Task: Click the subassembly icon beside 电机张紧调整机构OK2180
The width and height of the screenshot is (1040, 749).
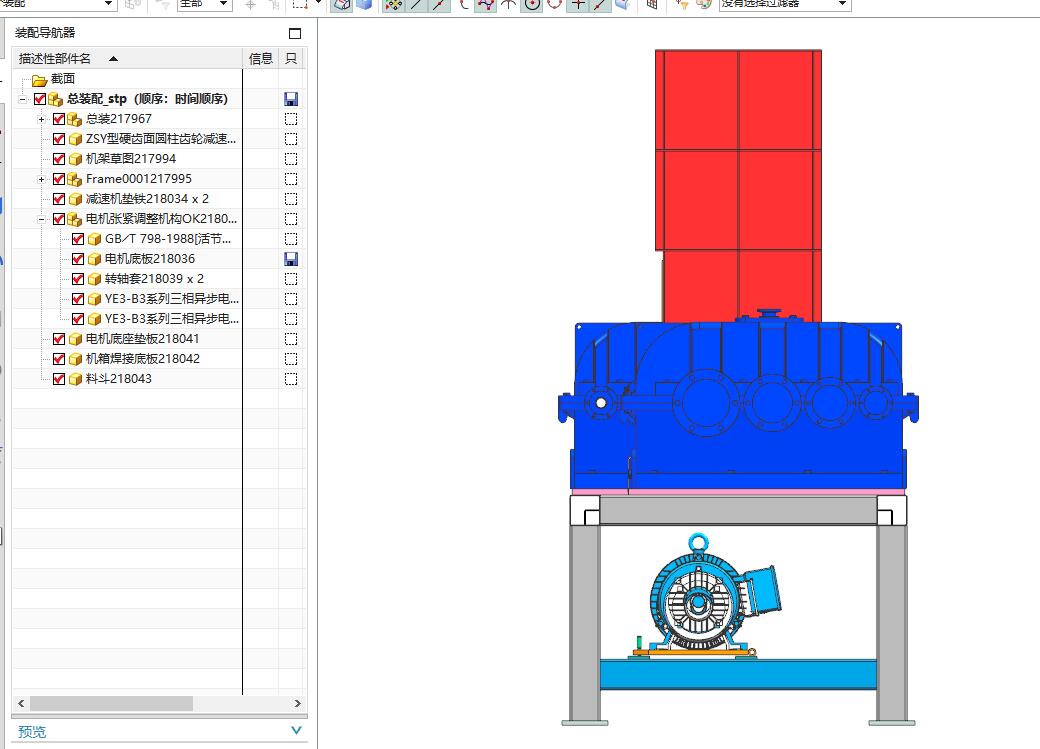Action: pos(75,219)
